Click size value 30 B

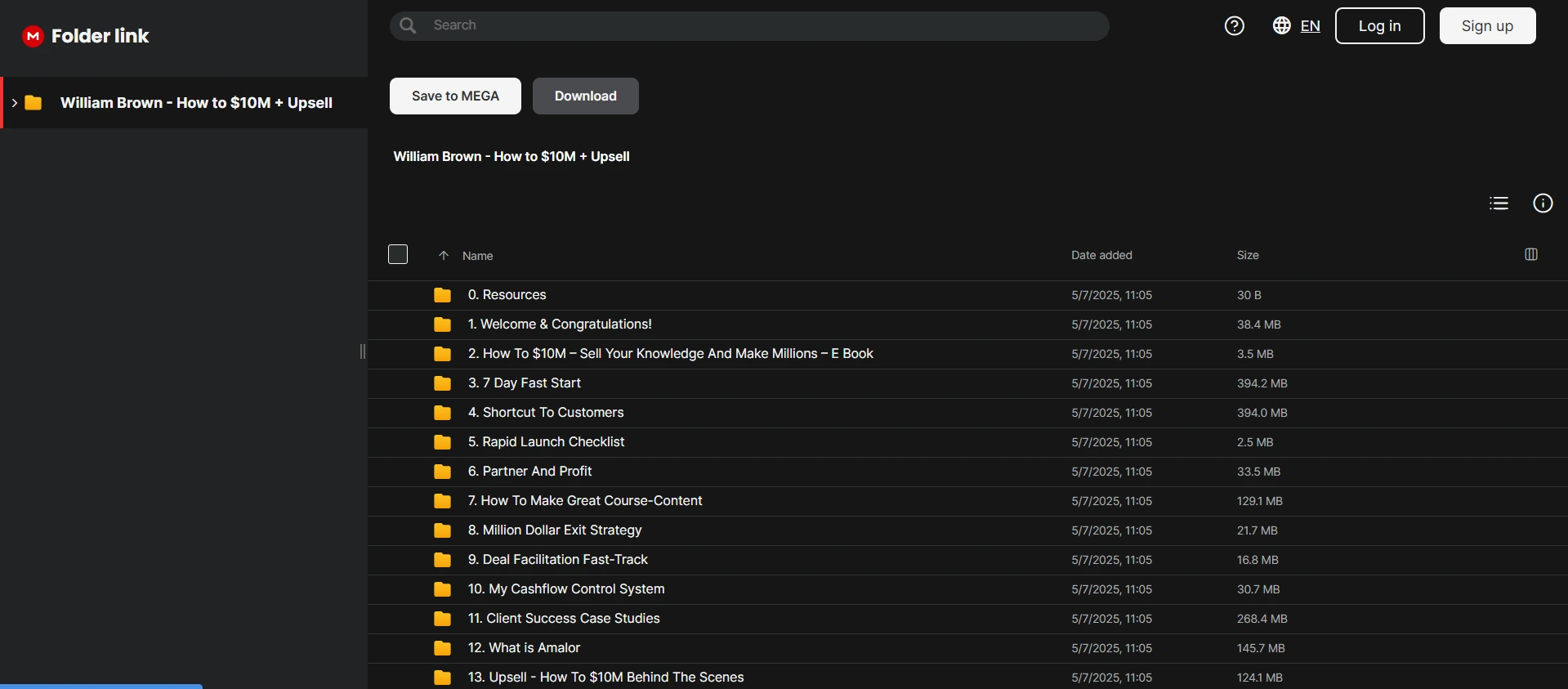point(1249,295)
